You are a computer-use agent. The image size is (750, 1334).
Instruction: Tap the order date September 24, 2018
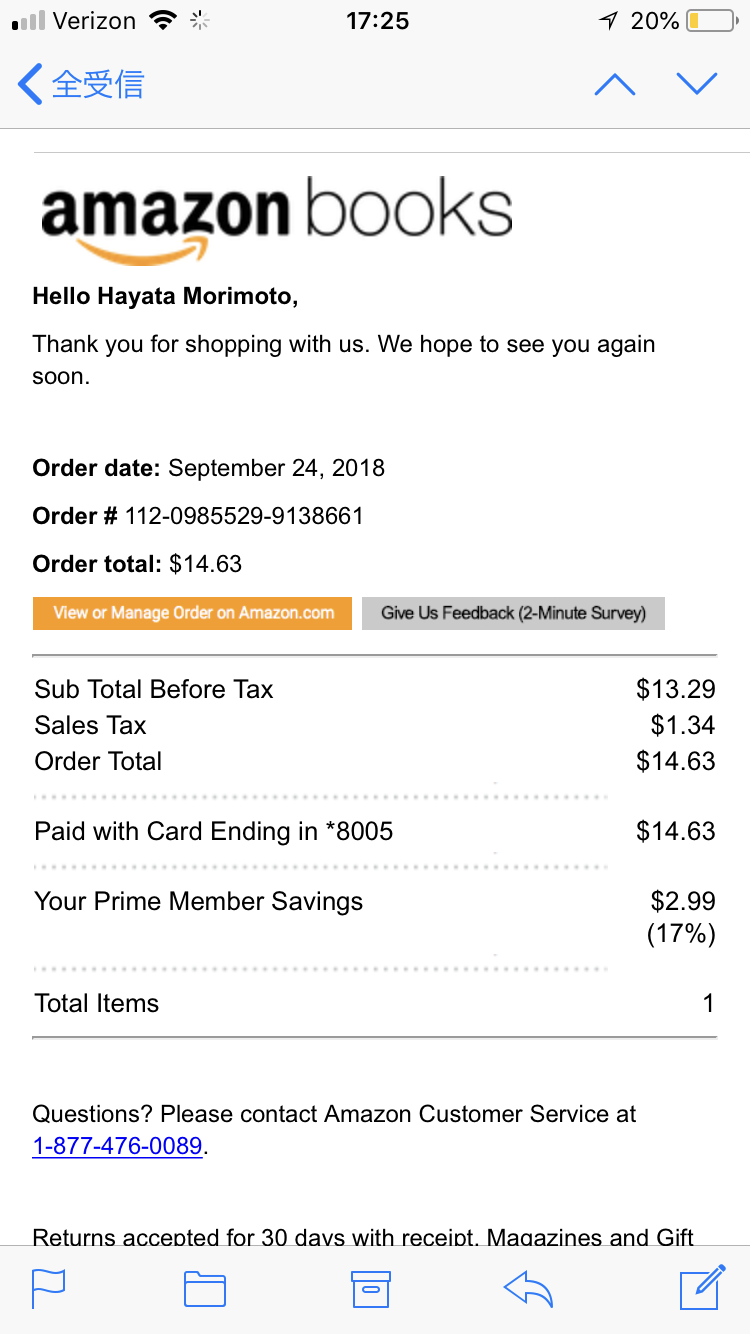(x=276, y=468)
